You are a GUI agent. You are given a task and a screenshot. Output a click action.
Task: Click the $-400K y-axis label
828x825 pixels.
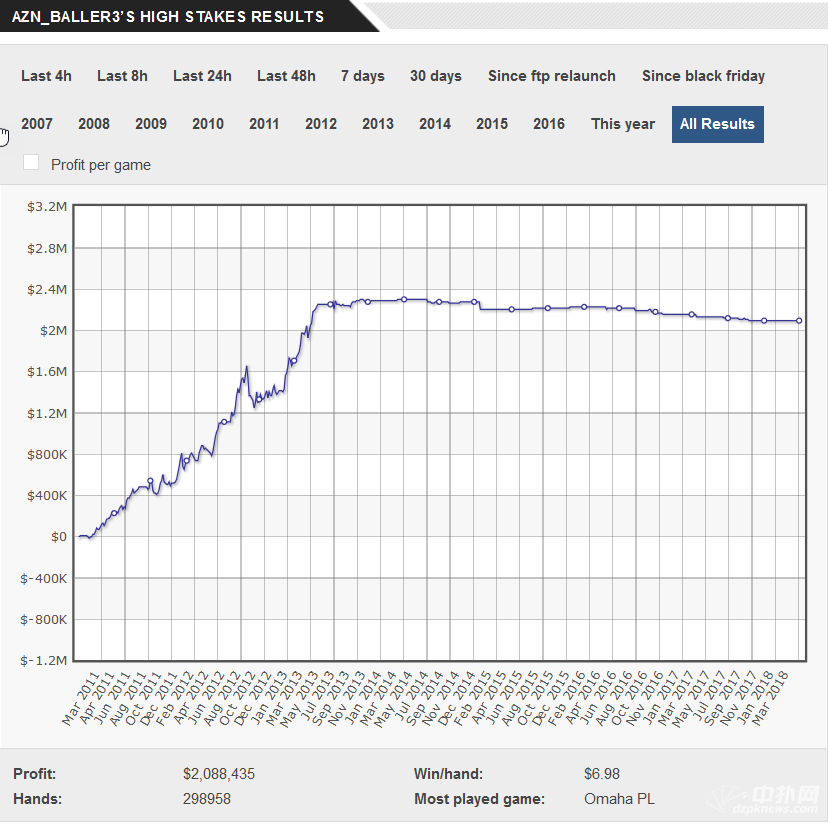click(x=44, y=579)
